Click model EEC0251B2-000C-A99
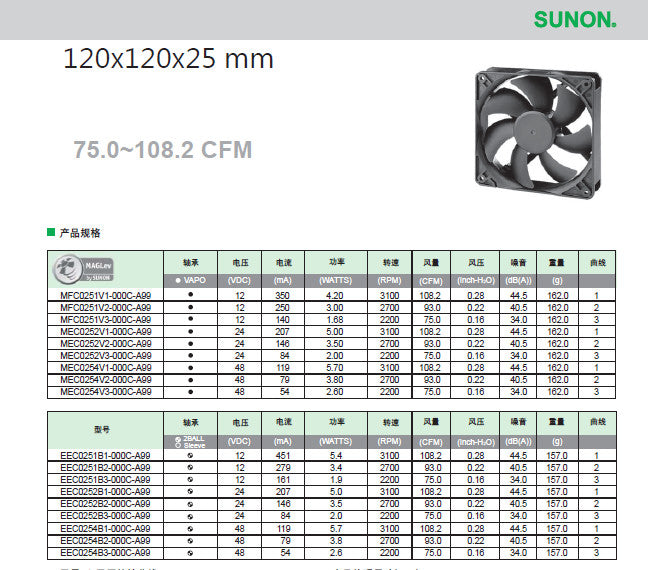 click(105, 467)
